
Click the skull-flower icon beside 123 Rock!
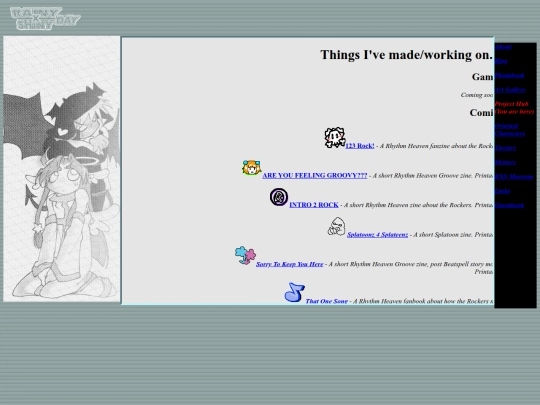tap(335, 138)
